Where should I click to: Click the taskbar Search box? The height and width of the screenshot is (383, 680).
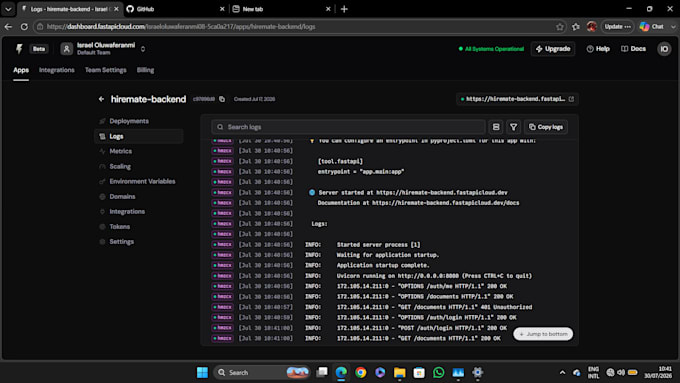pos(262,372)
